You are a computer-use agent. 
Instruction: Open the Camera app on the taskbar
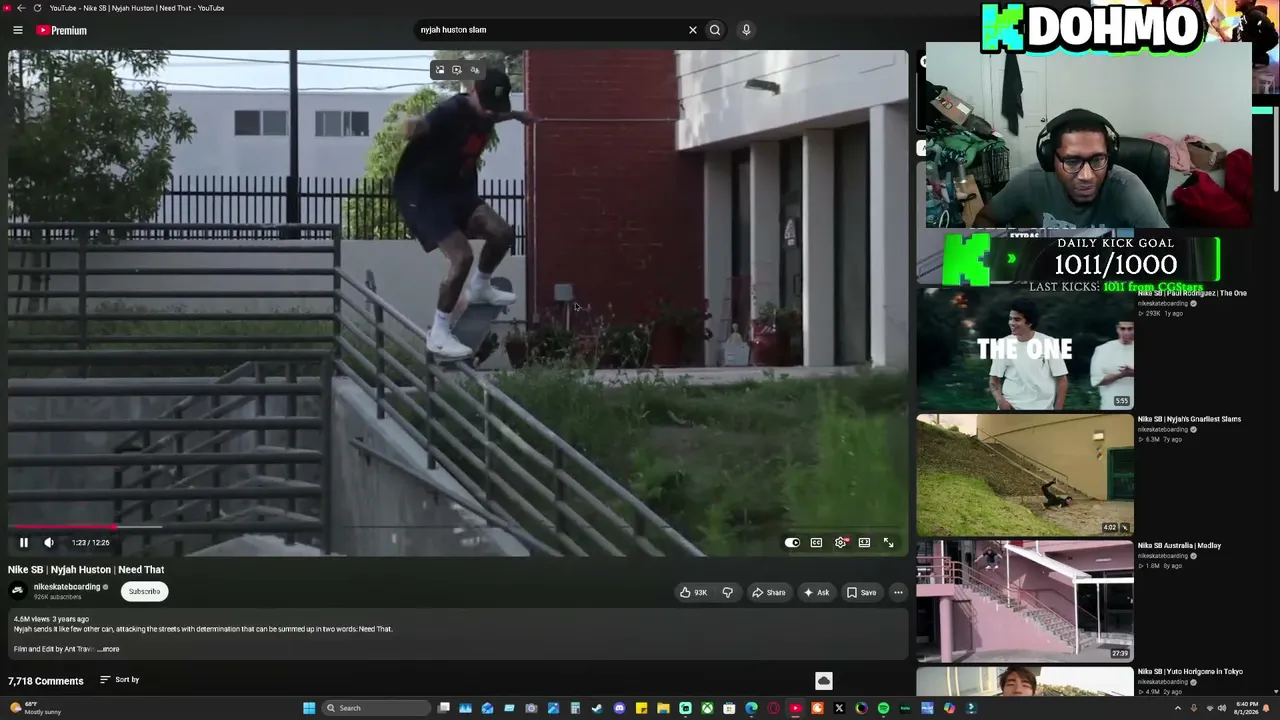pos(531,708)
